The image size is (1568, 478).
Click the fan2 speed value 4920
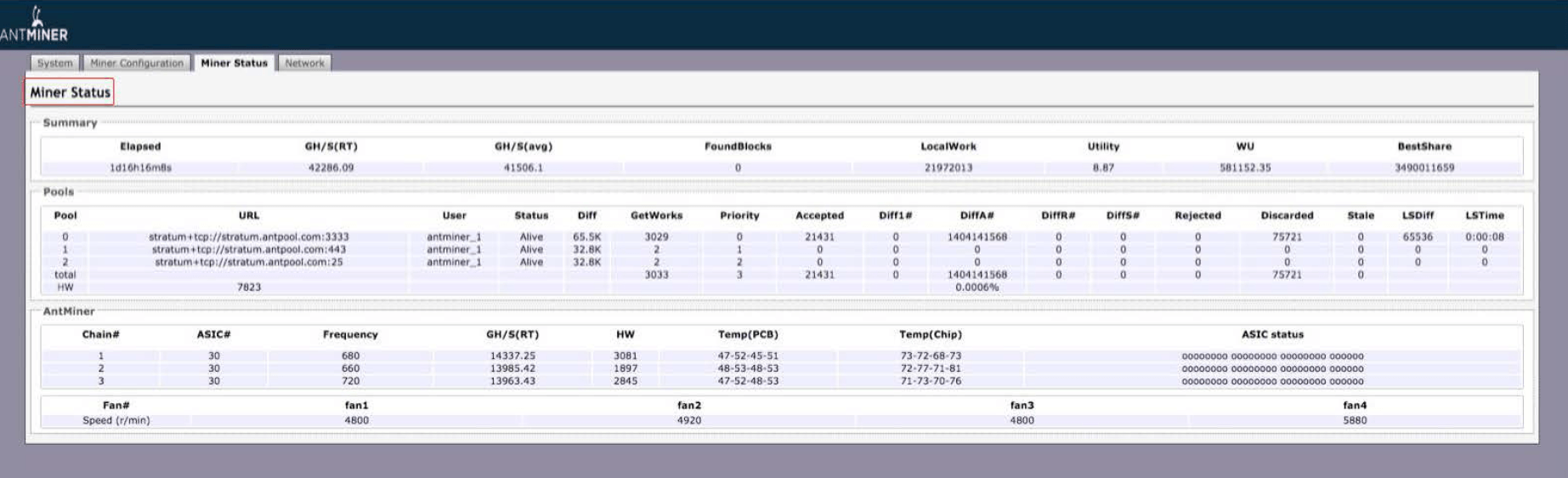pos(689,420)
